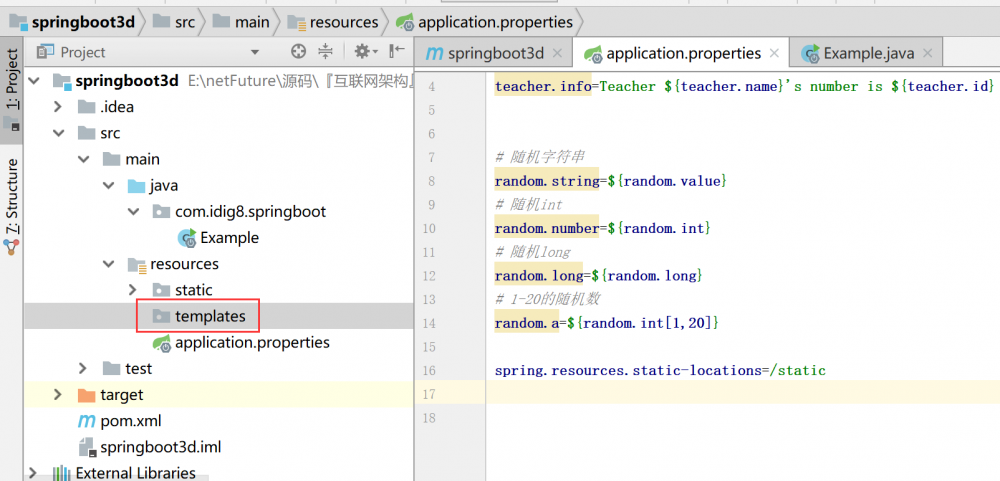The width and height of the screenshot is (1000, 481).
Task: Select External Libraries node
Action: 136,473
